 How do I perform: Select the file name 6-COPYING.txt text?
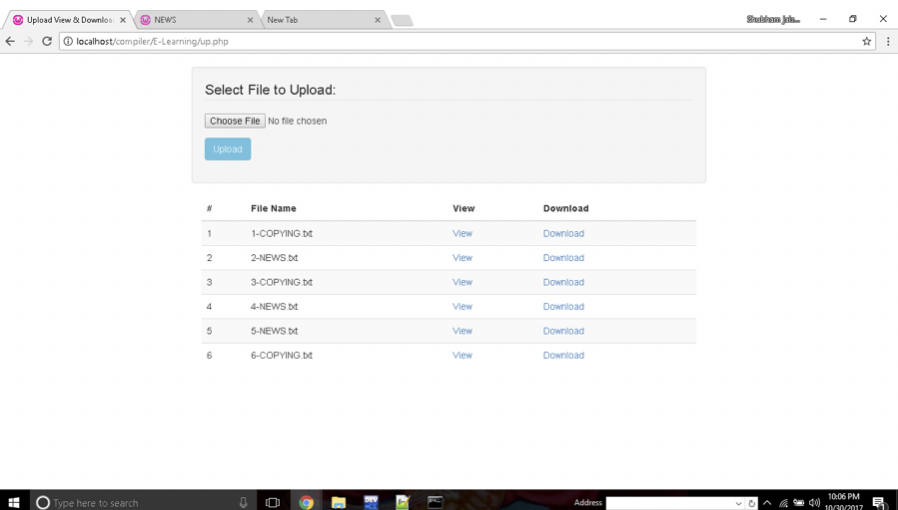click(282, 355)
